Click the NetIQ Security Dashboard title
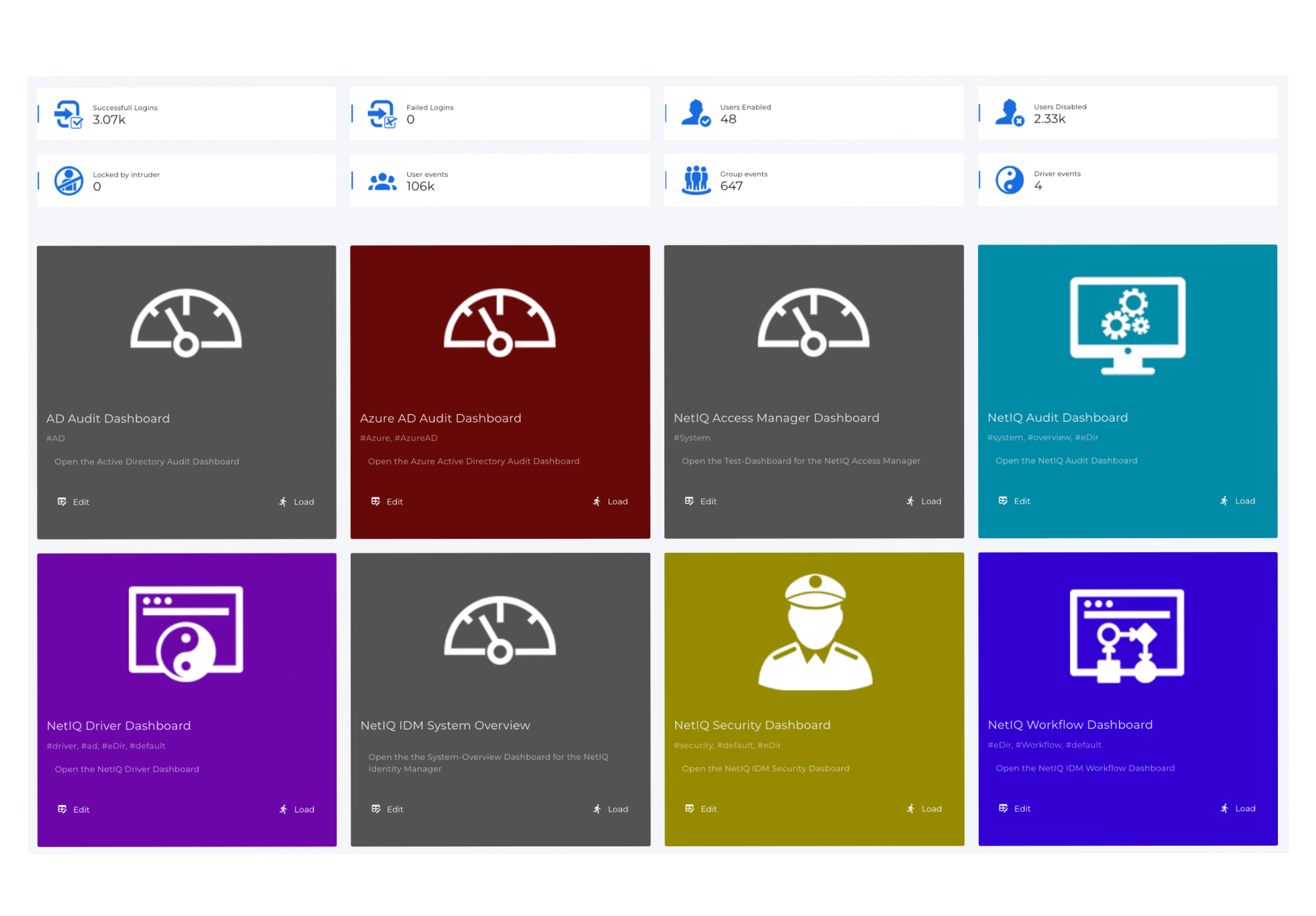The height and width of the screenshot is (916, 1316). pyautogui.click(x=752, y=725)
